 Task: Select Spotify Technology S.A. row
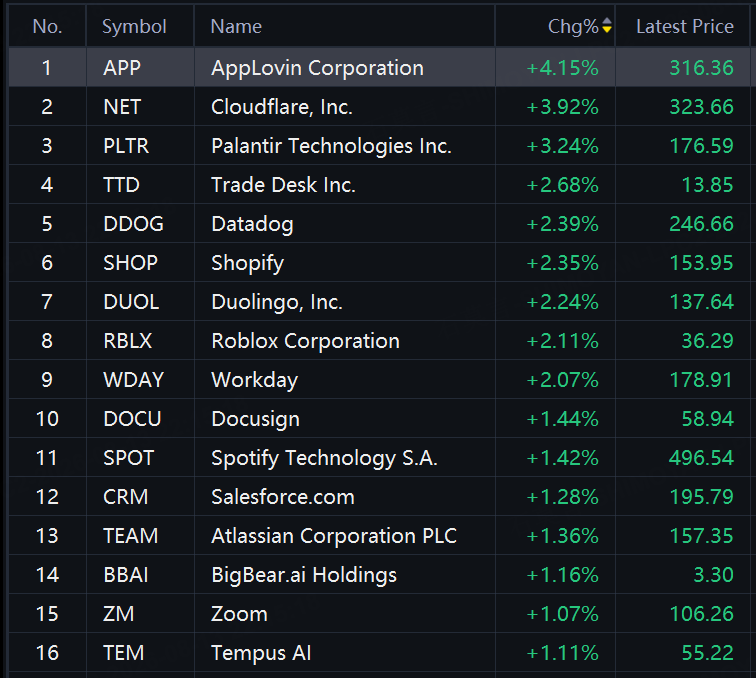tap(379, 458)
